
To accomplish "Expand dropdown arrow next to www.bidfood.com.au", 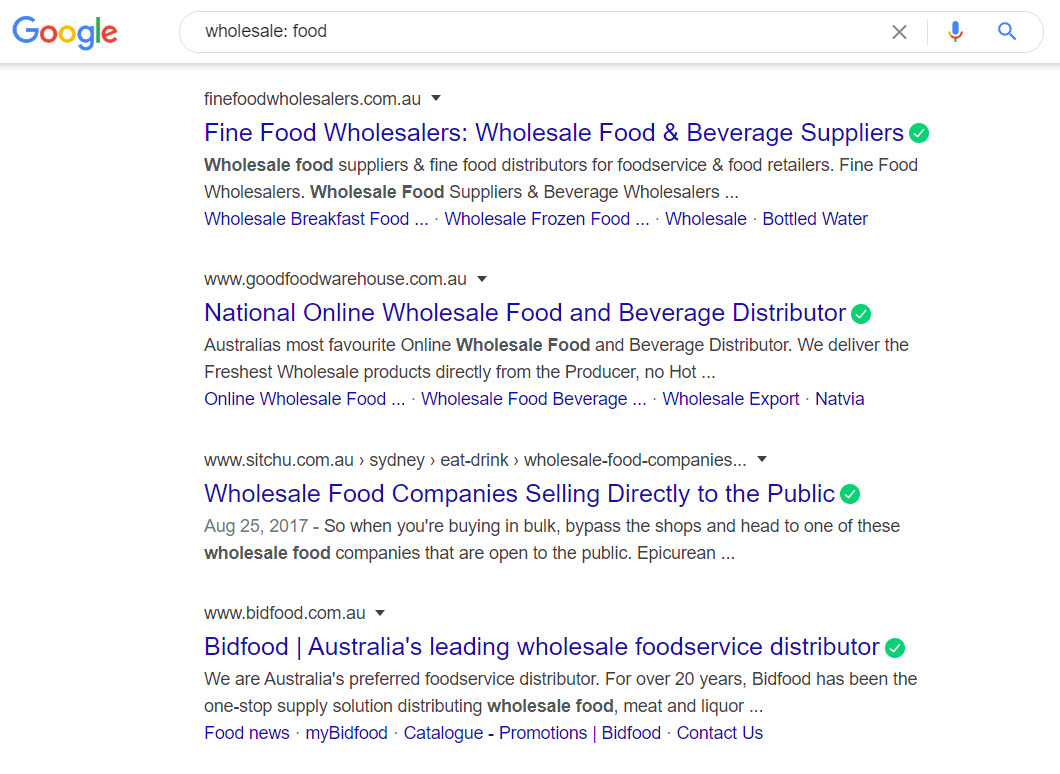I will click(x=380, y=613).
